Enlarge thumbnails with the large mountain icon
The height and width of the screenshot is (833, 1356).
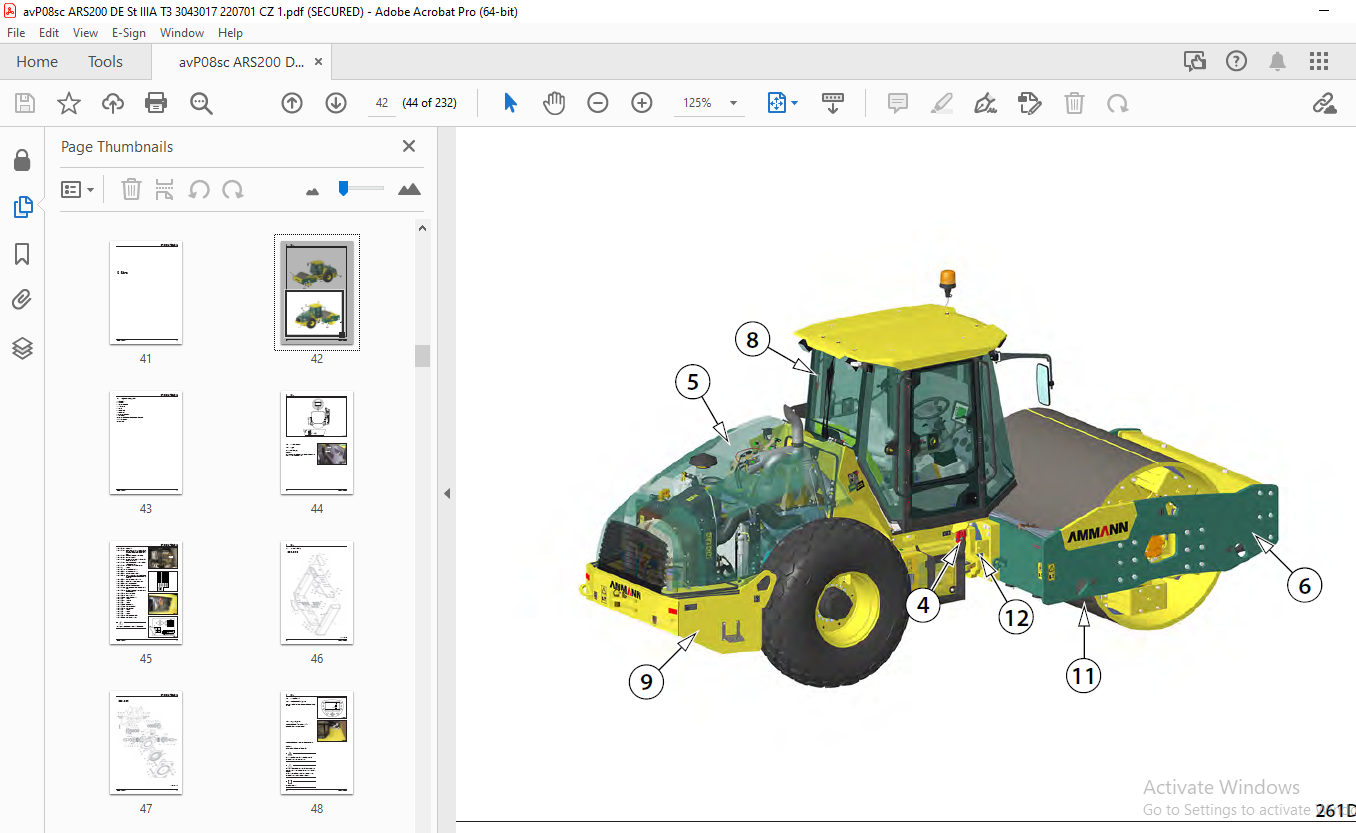409,189
